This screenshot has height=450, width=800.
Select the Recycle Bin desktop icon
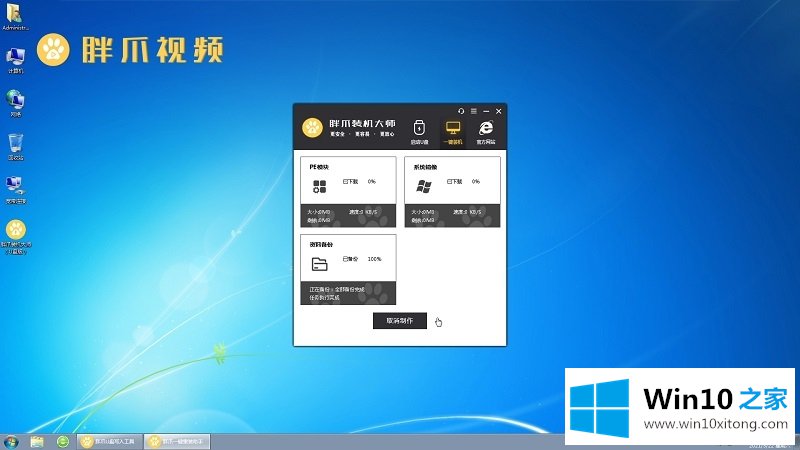16,144
